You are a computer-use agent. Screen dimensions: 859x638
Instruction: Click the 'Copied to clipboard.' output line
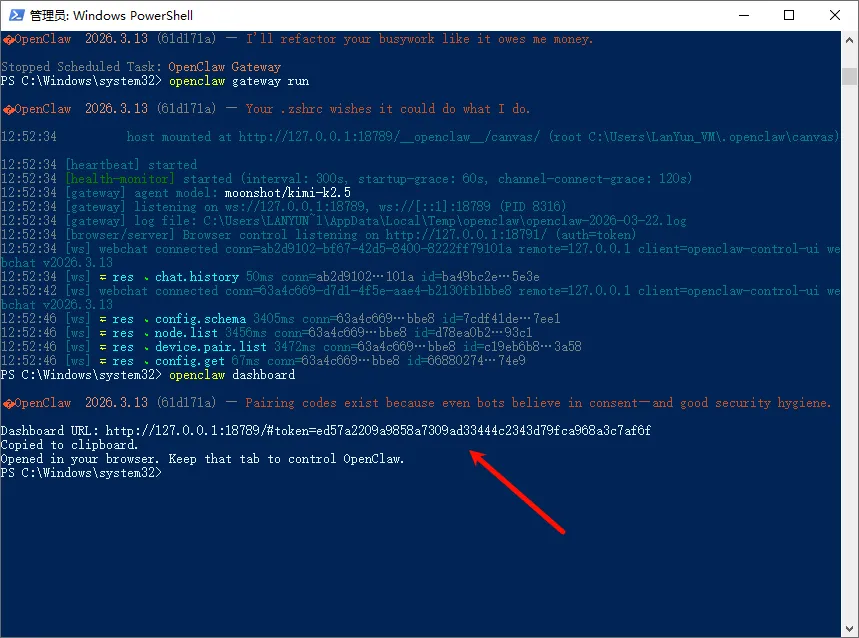tap(69, 445)
